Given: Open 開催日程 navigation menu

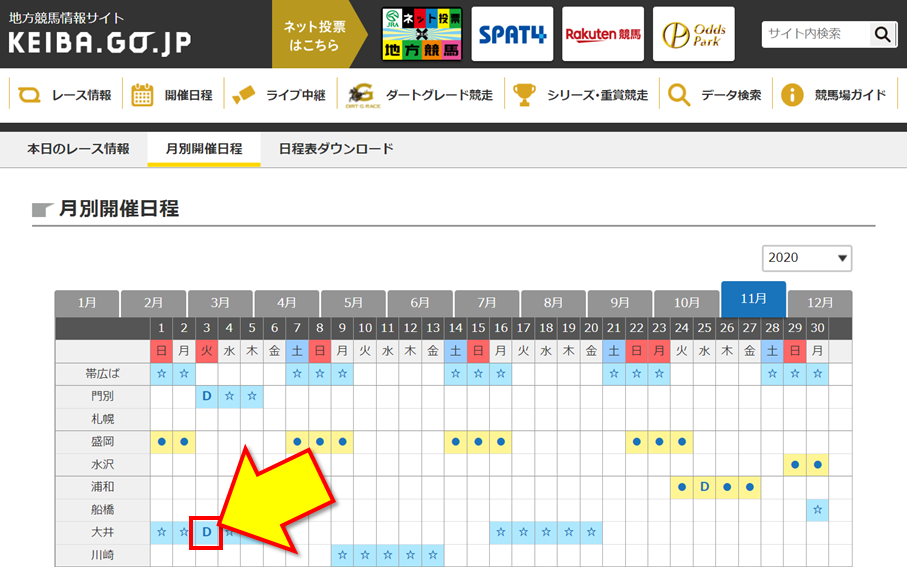Looking at the screenshot, I should (x=174, y=95).
